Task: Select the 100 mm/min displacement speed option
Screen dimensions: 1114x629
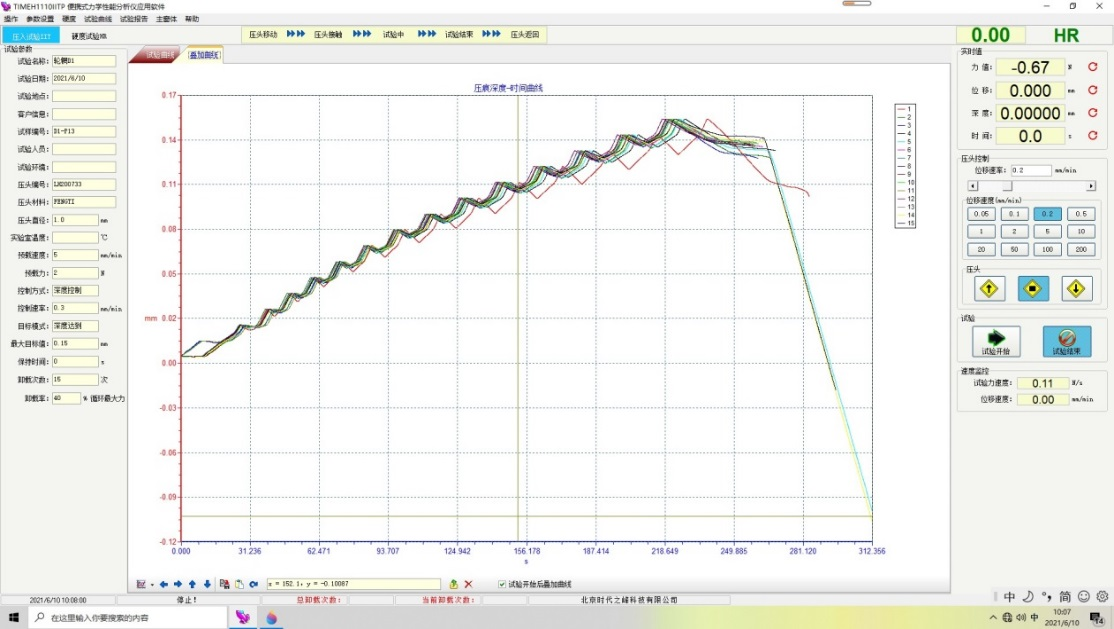Action: 1045,249
